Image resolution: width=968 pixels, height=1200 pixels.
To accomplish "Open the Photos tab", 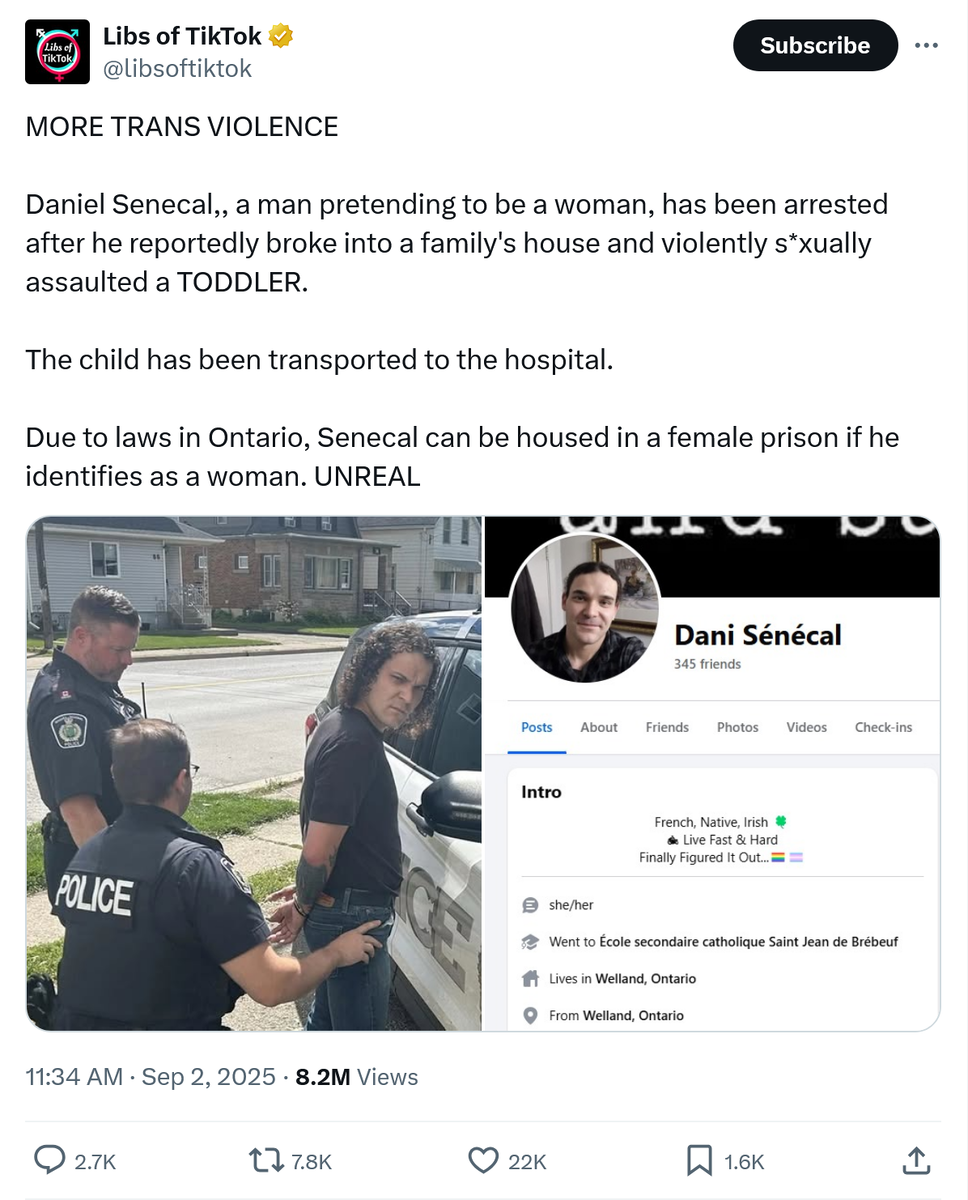I will (x=738, y=727).
